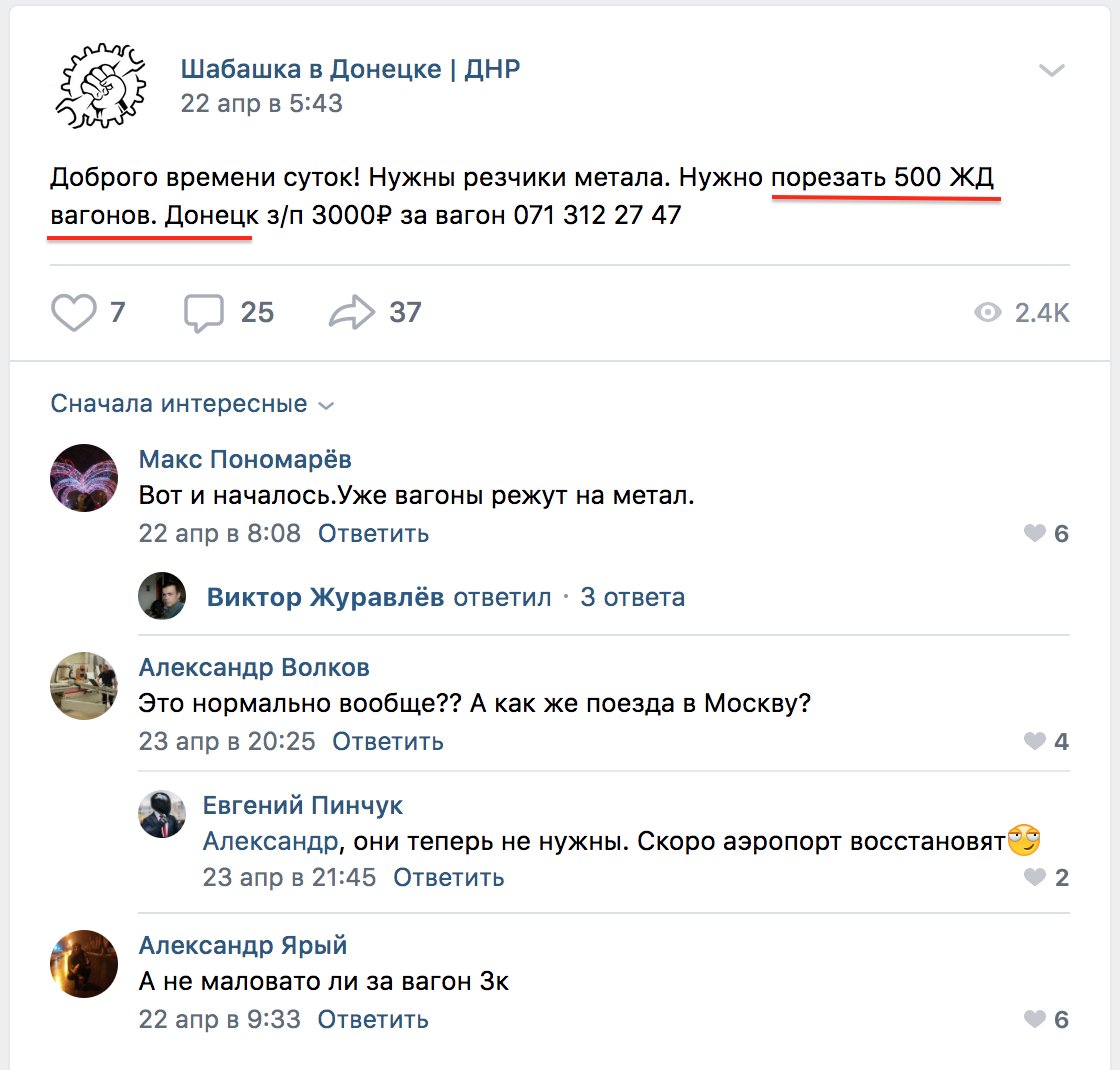1120x1070 pixels.
Task: Open the group avatar with gear logo
Action: click(101, 85)
